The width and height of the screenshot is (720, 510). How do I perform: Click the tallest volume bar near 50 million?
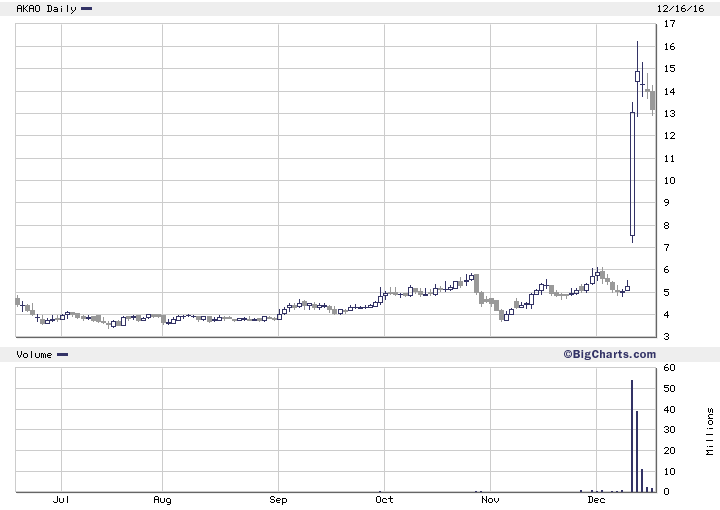pos(632,436)
